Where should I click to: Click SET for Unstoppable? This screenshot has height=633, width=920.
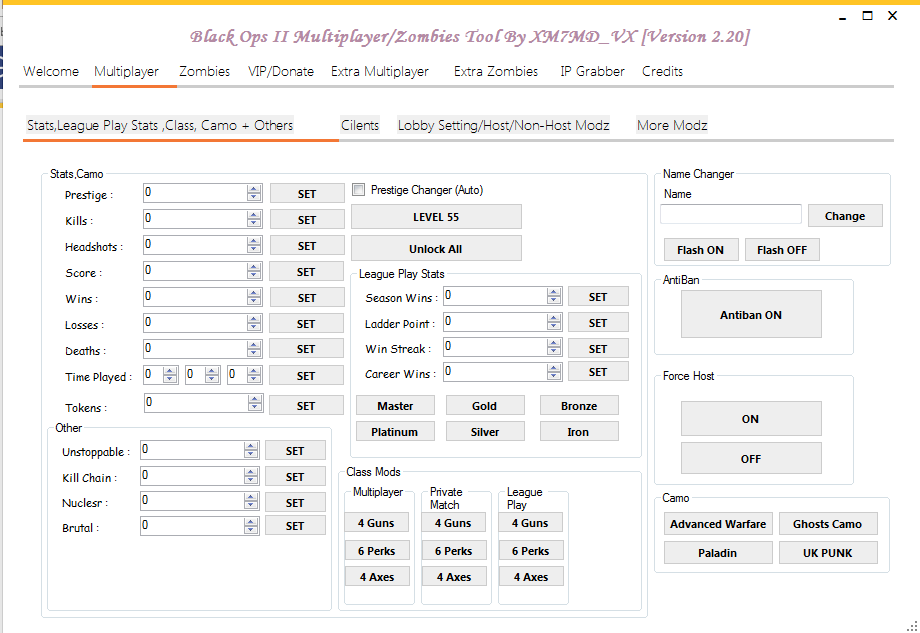point(295,450)
